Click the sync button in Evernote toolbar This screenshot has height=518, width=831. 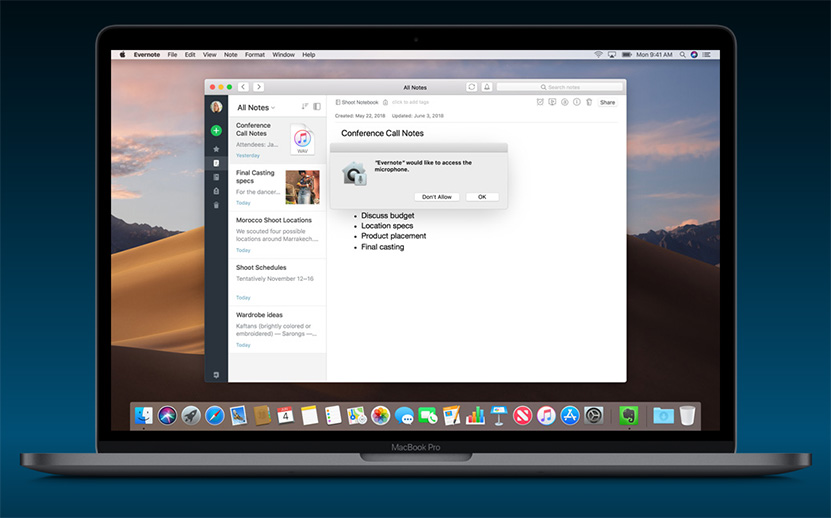pos(472,87)
